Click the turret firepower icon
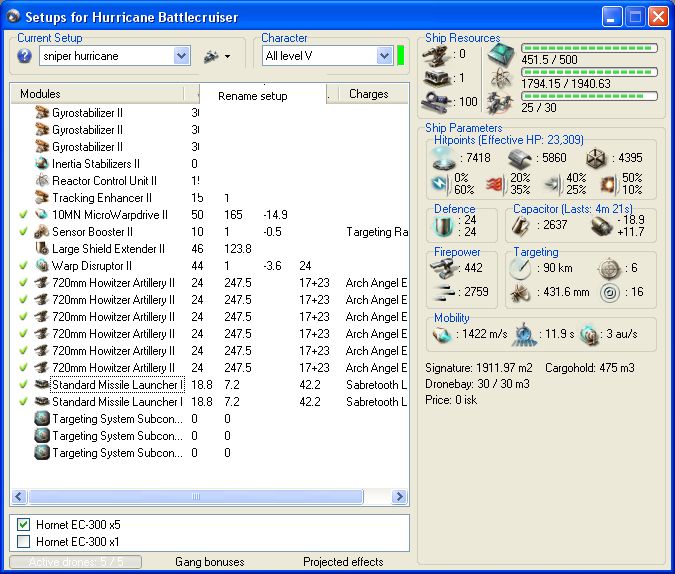Screen dimensions: 675x574 444,267
